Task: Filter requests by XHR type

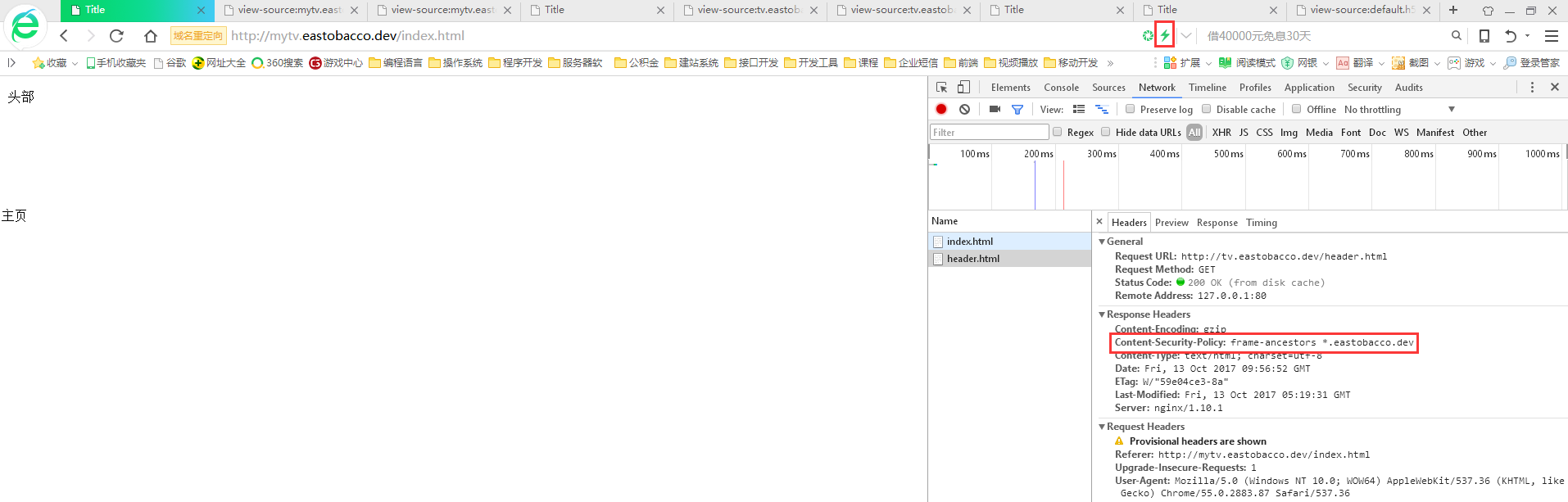Action: tap(1221, 133)
